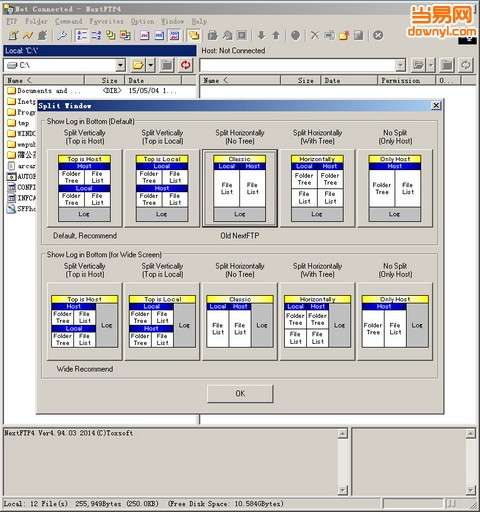
Task: Click the log pane scroll-down arrow
Action: [342, 490]
